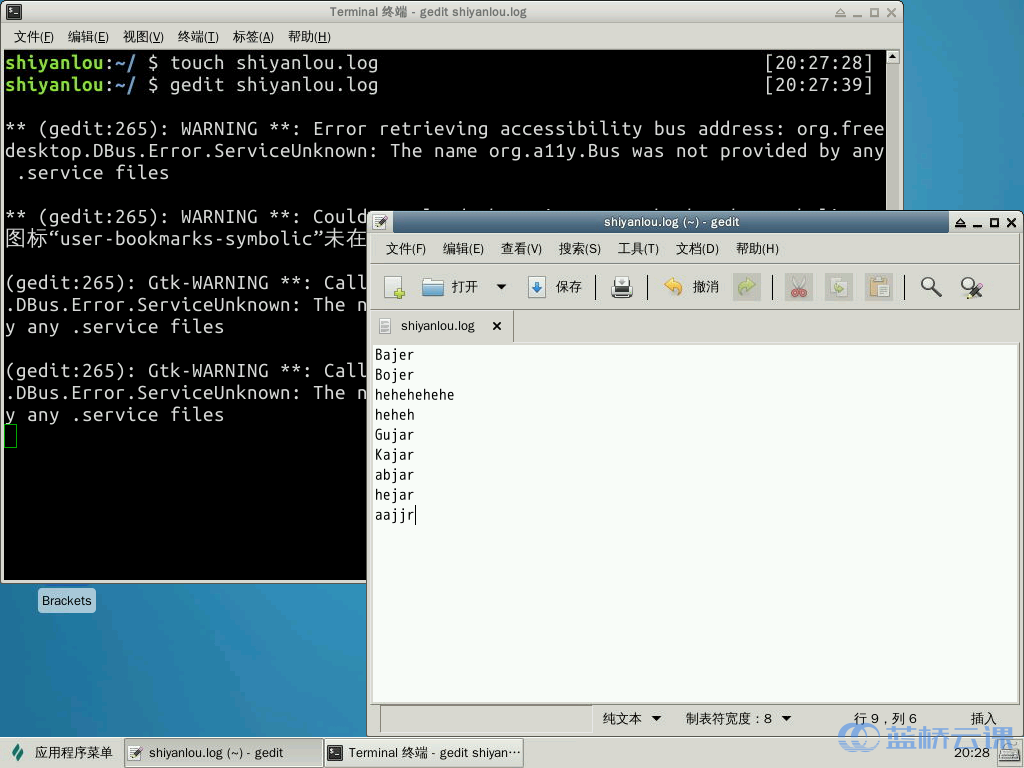Click the Print icon in gedit toolbar
The image size is (1024, 768).
pos(622,288)
